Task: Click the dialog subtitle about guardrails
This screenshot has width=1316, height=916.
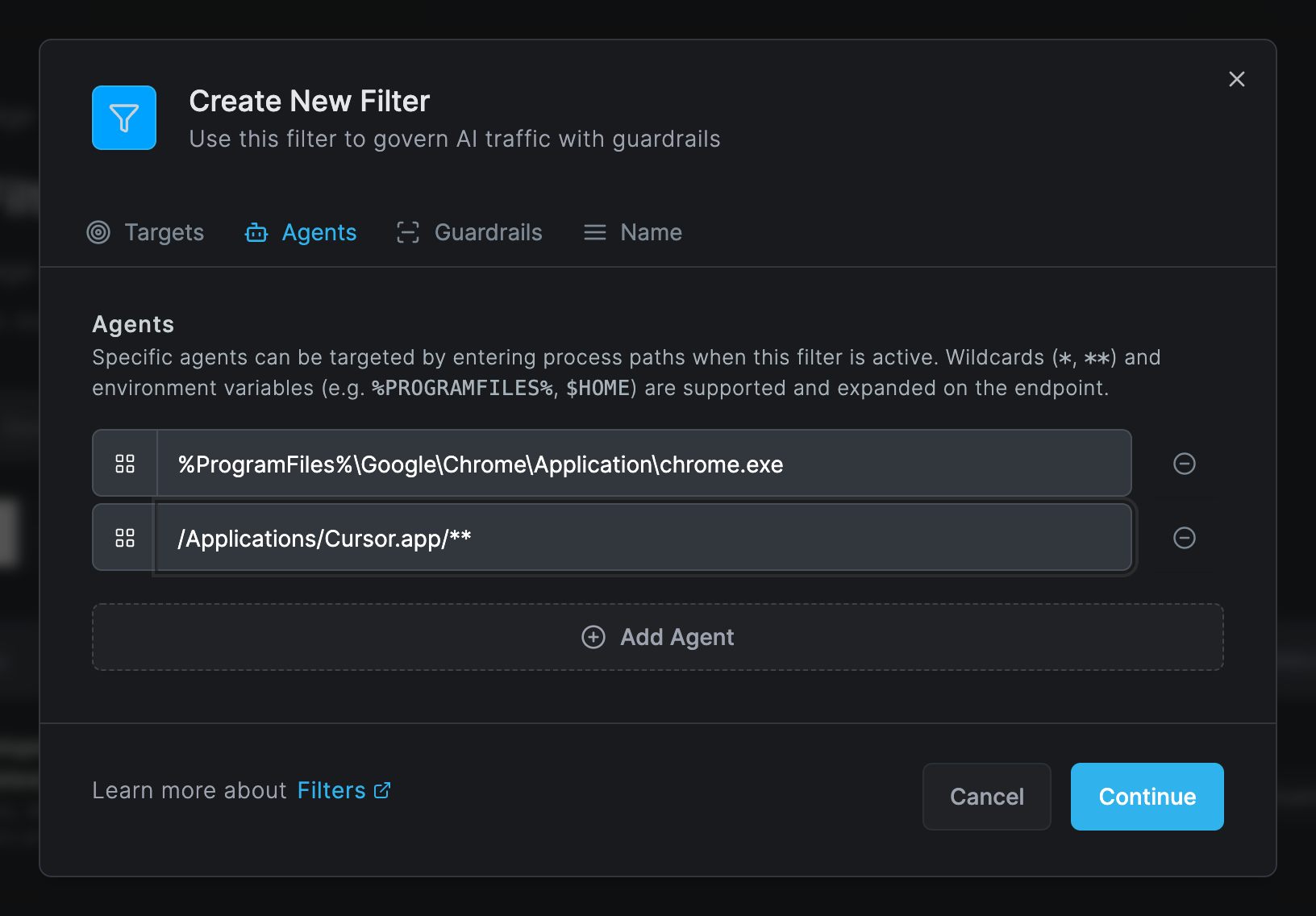Action: click(455, 139)
